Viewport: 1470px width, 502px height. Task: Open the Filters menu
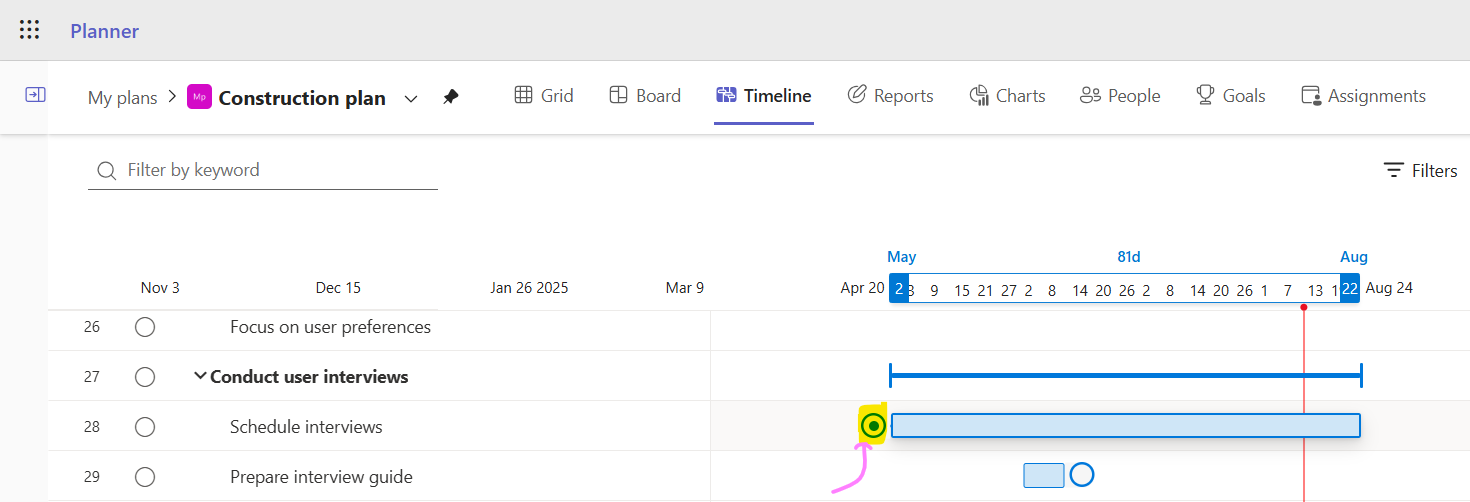1420,171
